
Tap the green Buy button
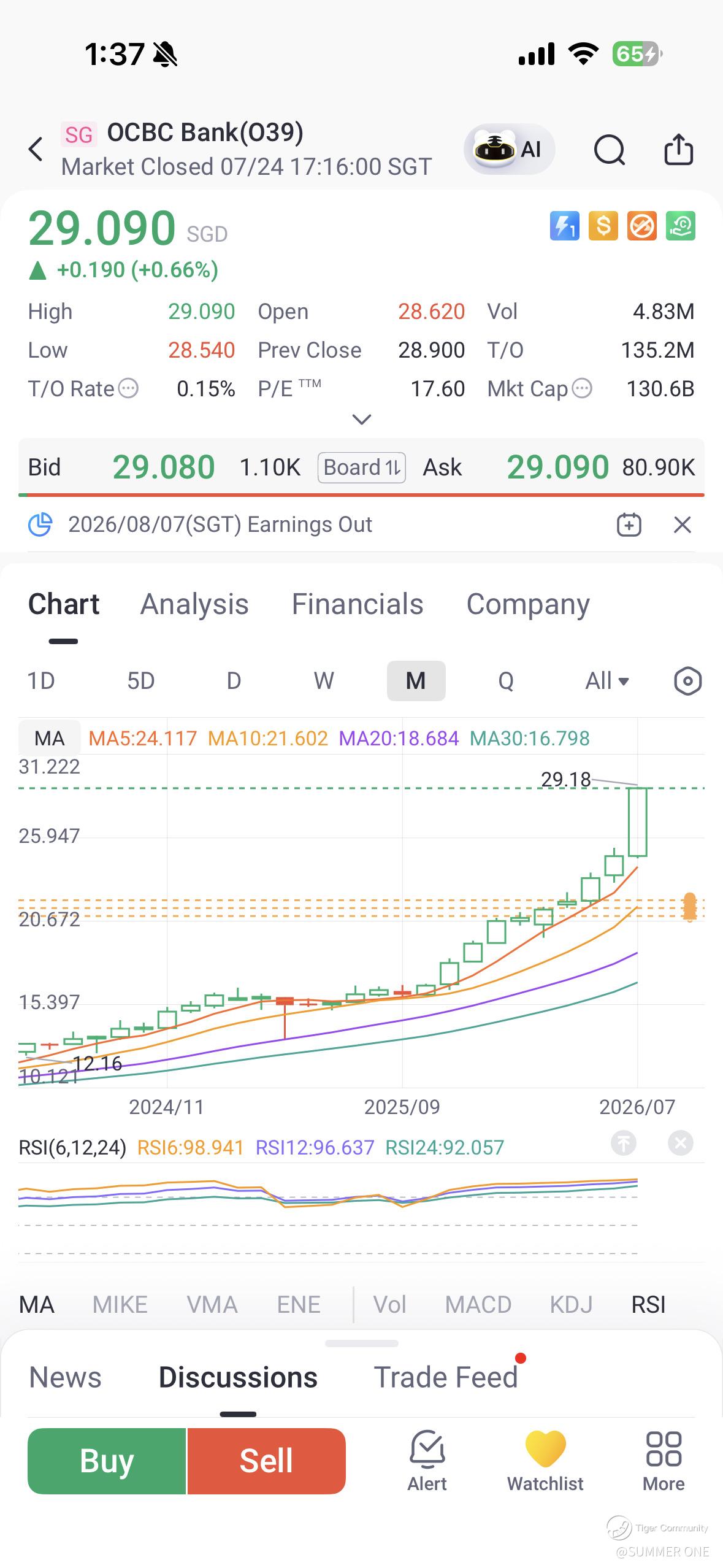[x=107, y=1461]
